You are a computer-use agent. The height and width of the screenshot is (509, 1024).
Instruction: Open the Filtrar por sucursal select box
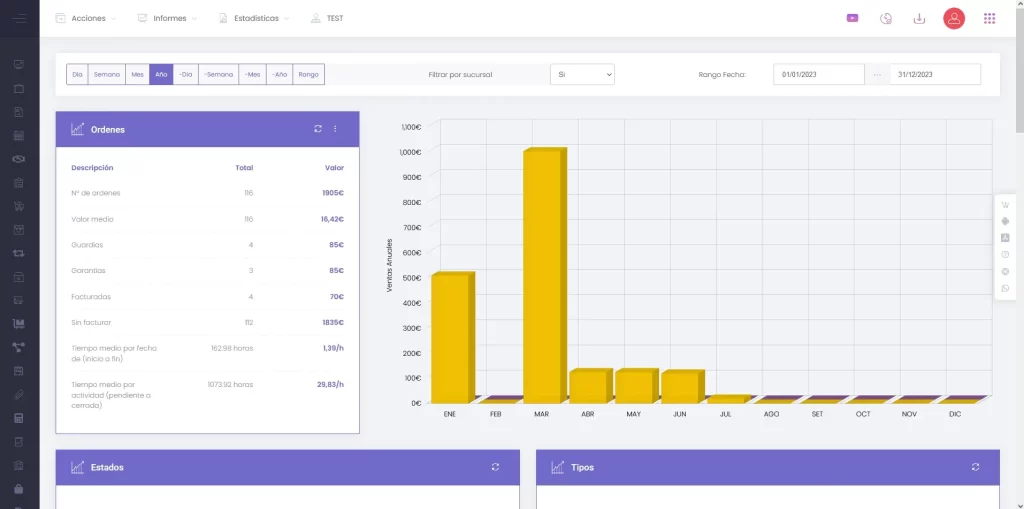tap(582, 75)
